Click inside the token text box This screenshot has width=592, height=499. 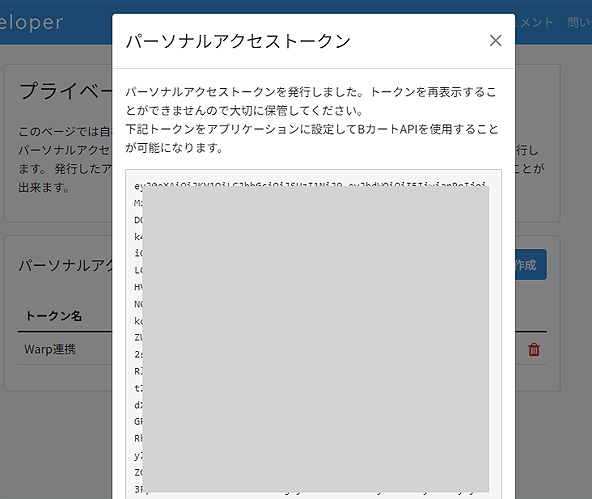313,334
